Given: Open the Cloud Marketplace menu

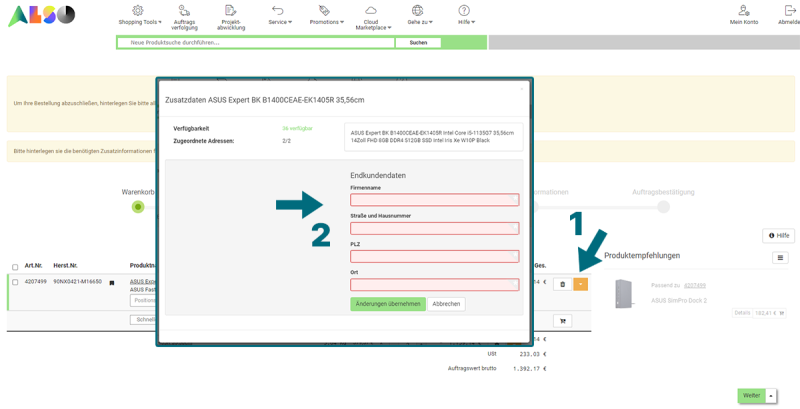Looking at the screenshot, I should pyautogui.click(x=371, y=24).
